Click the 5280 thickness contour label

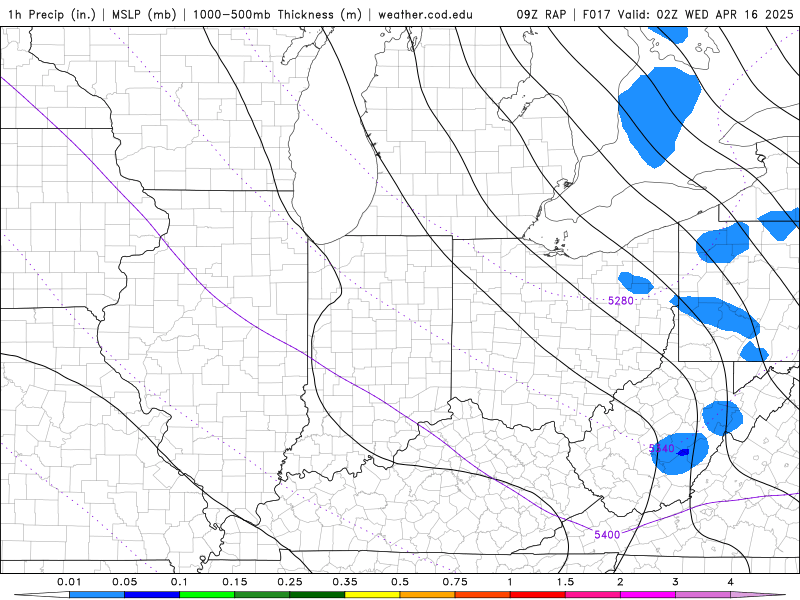pyautogui.click(x=620, y=301)
